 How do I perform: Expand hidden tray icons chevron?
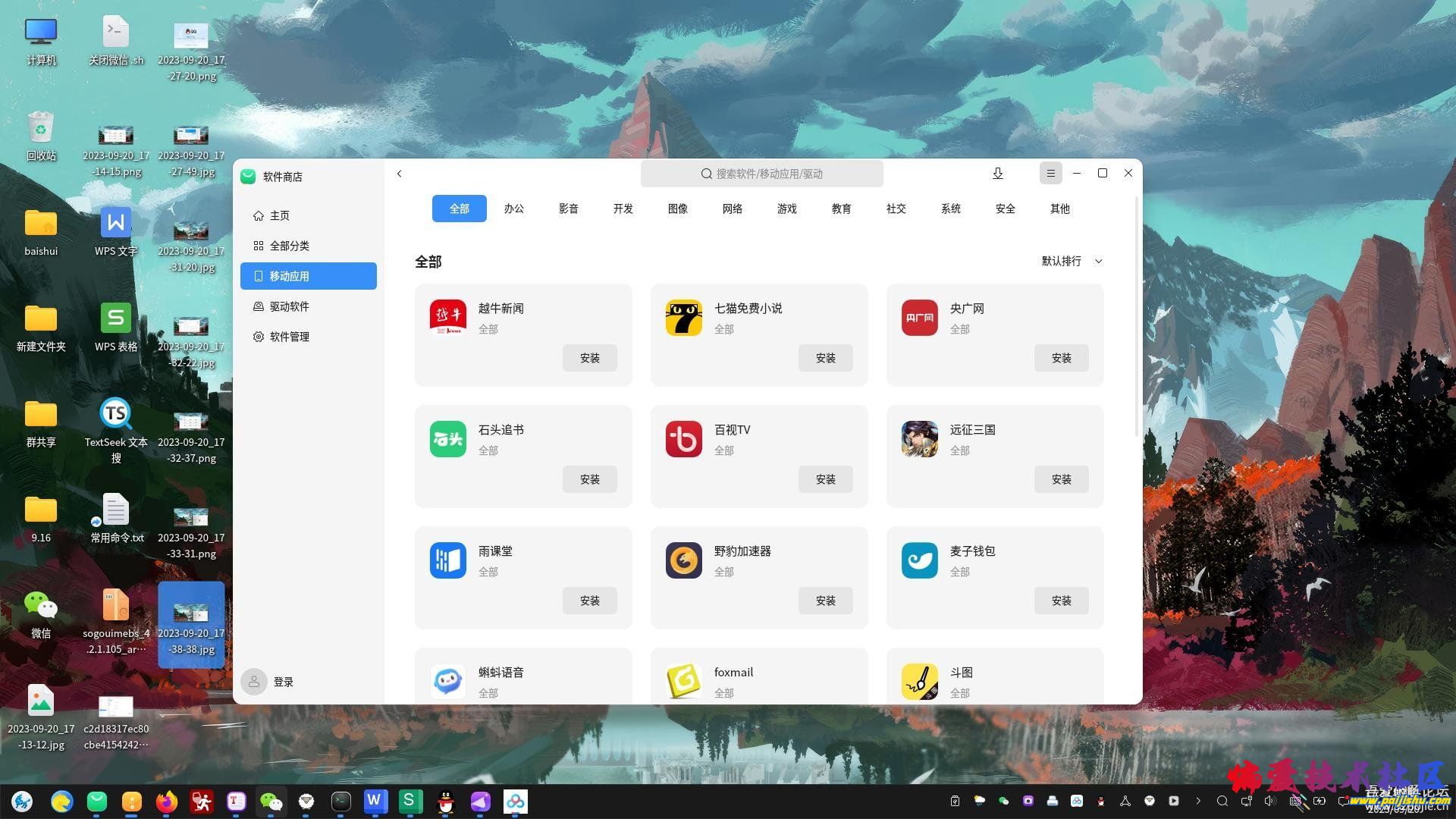pyautogui.click(x=1199, y=801)
